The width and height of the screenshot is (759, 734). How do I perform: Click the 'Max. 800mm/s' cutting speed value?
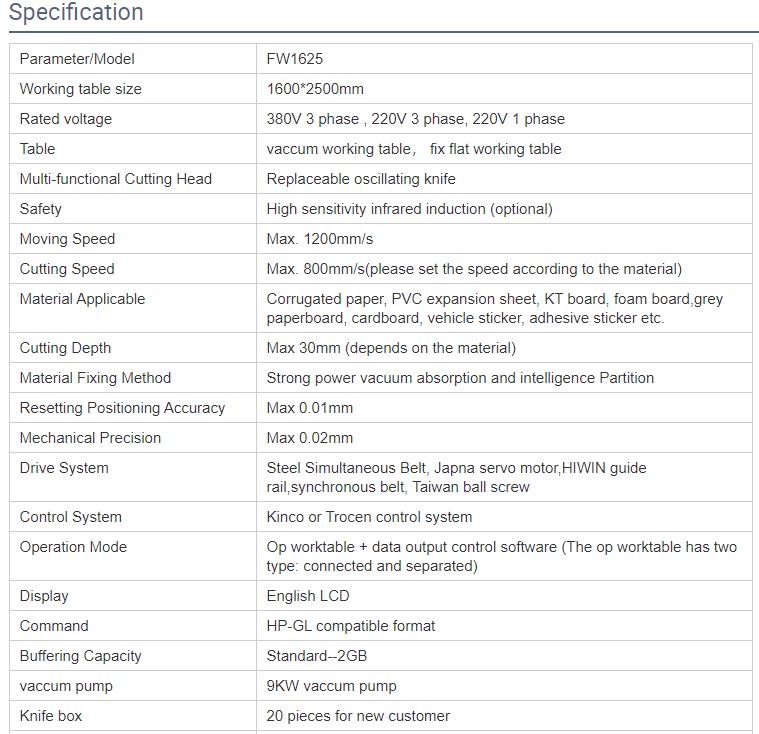click(x=316, y=269)
